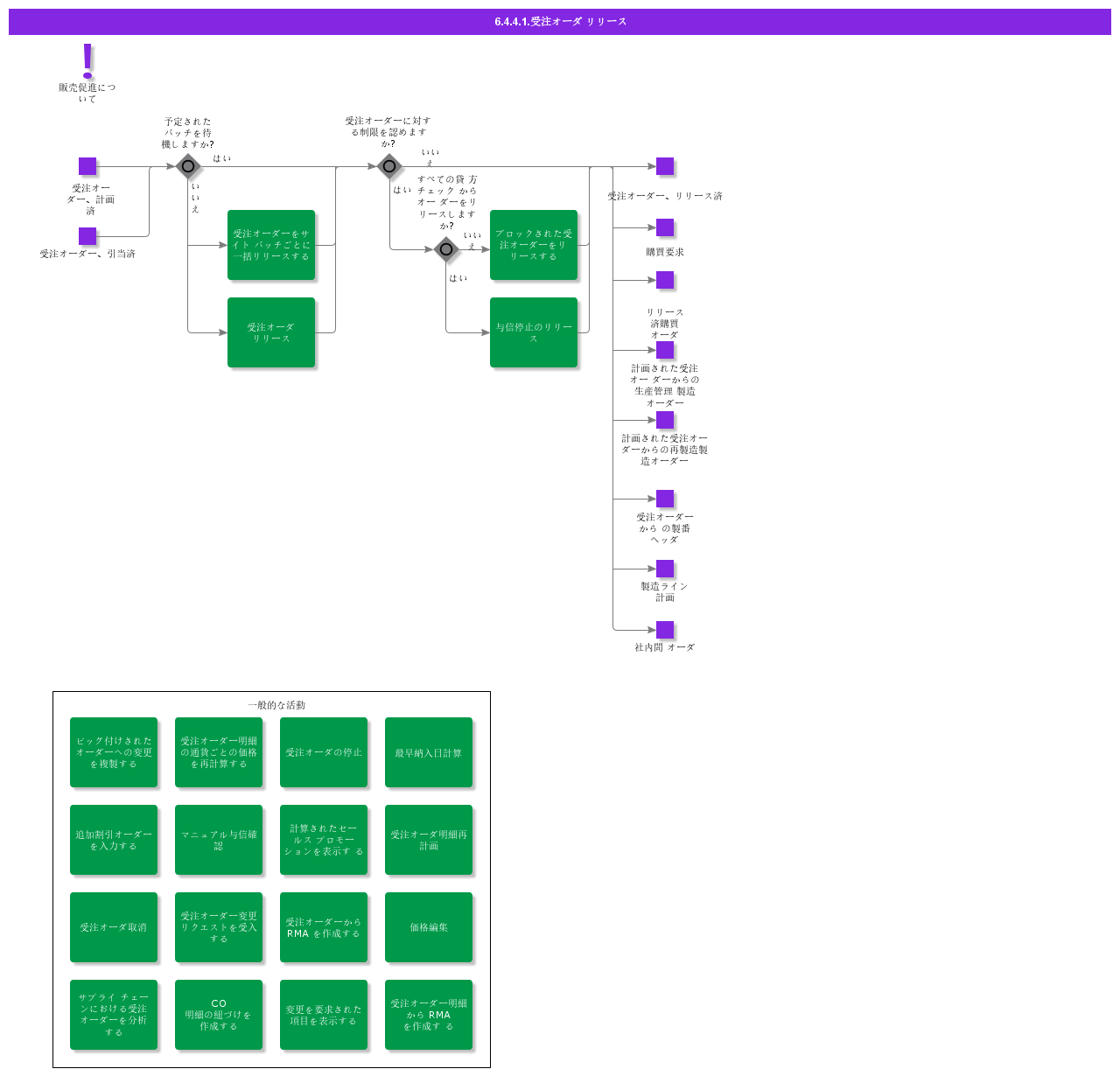This screenshot has width=1120, height=1076.
Task: Click the 価格編集 green activity box
Action: 429,927
